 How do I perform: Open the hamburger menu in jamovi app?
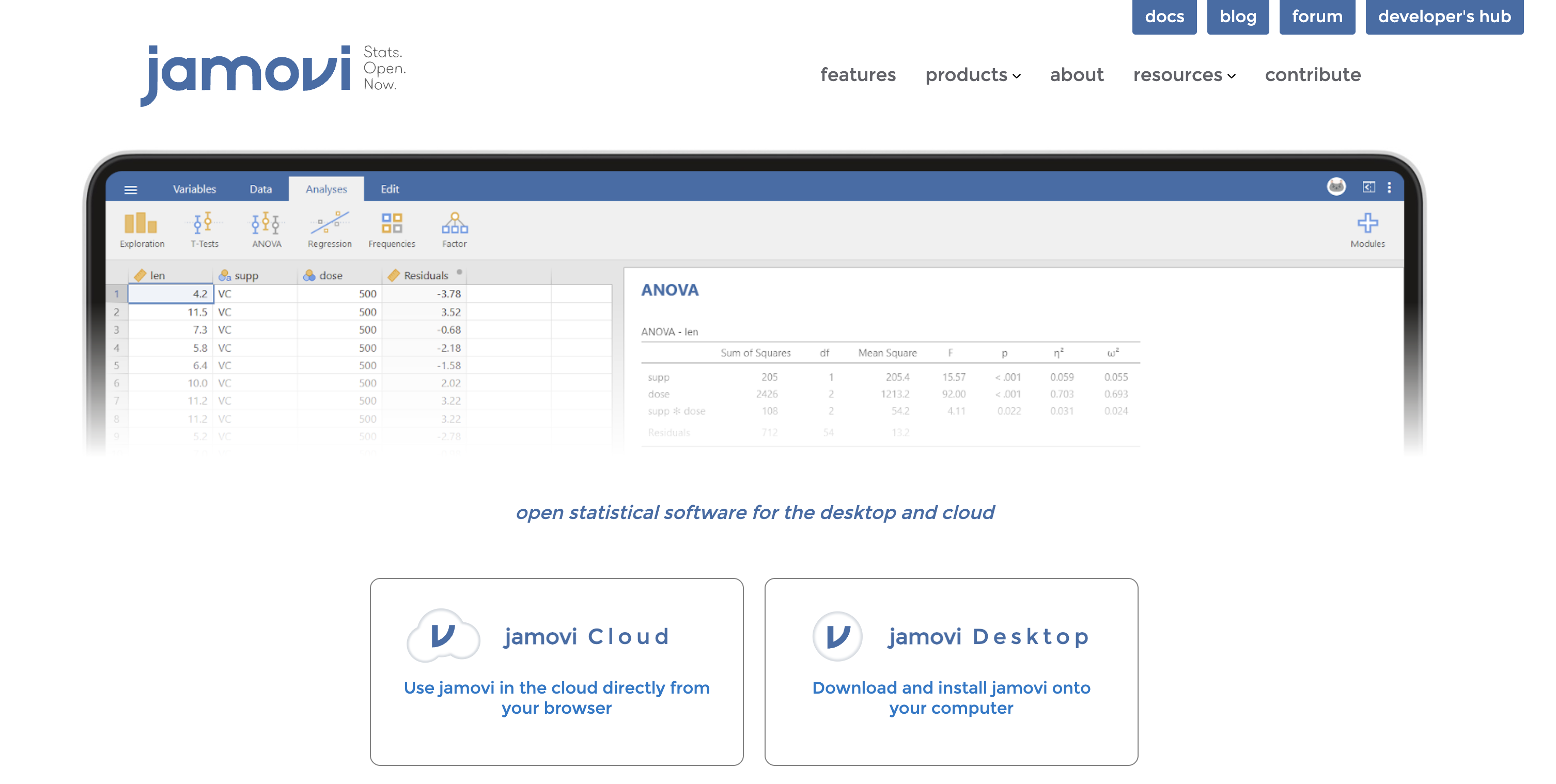131,189
